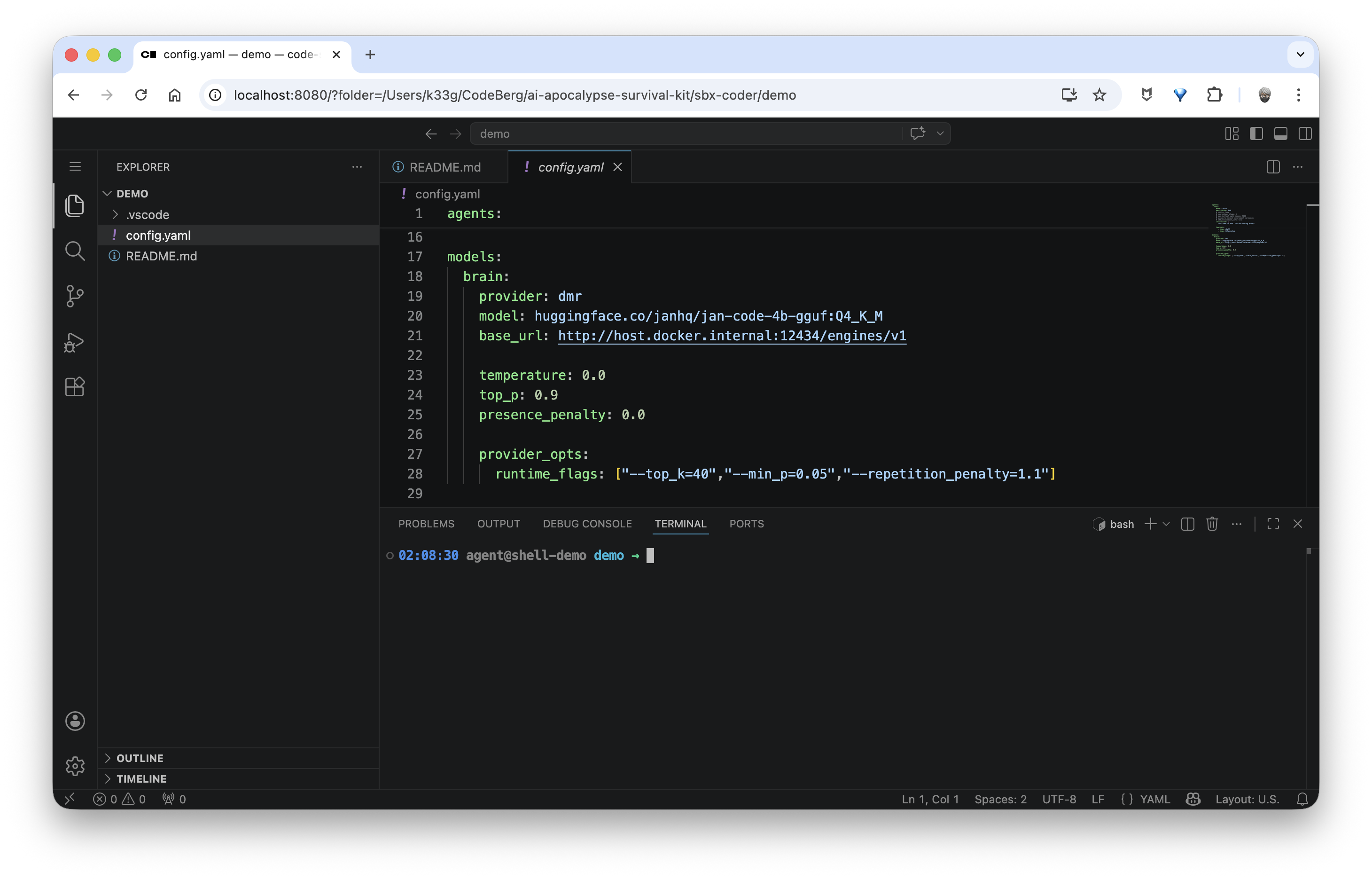The height and width of the screenshot is (879, 1372).
Task: Open the Manage settings gear
Action: click(75, 766)
